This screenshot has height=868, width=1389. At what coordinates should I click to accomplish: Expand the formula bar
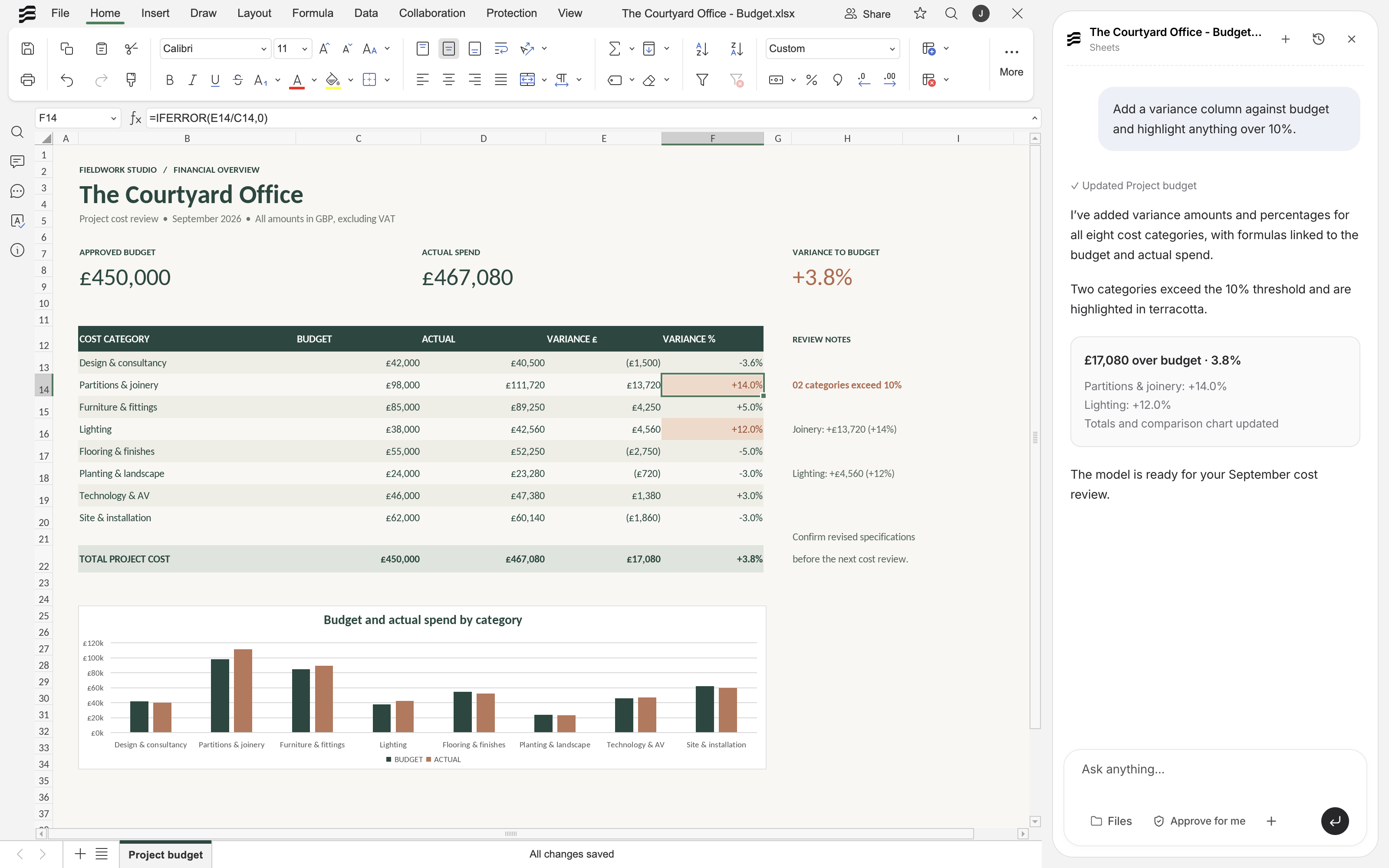1034,118
